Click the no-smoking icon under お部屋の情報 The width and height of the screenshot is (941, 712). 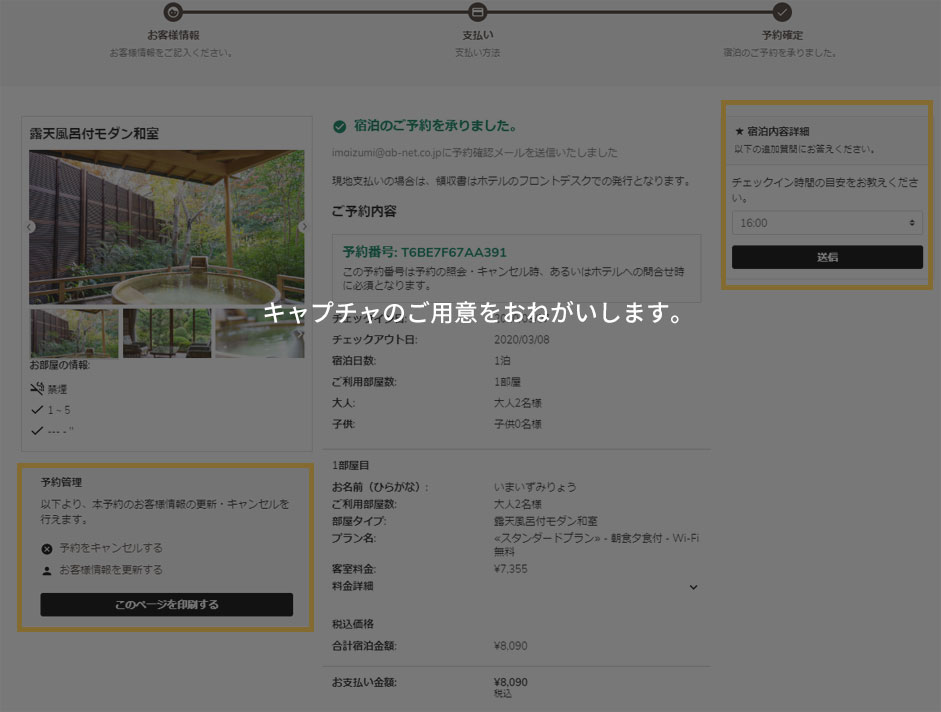(x=37, y=386)
